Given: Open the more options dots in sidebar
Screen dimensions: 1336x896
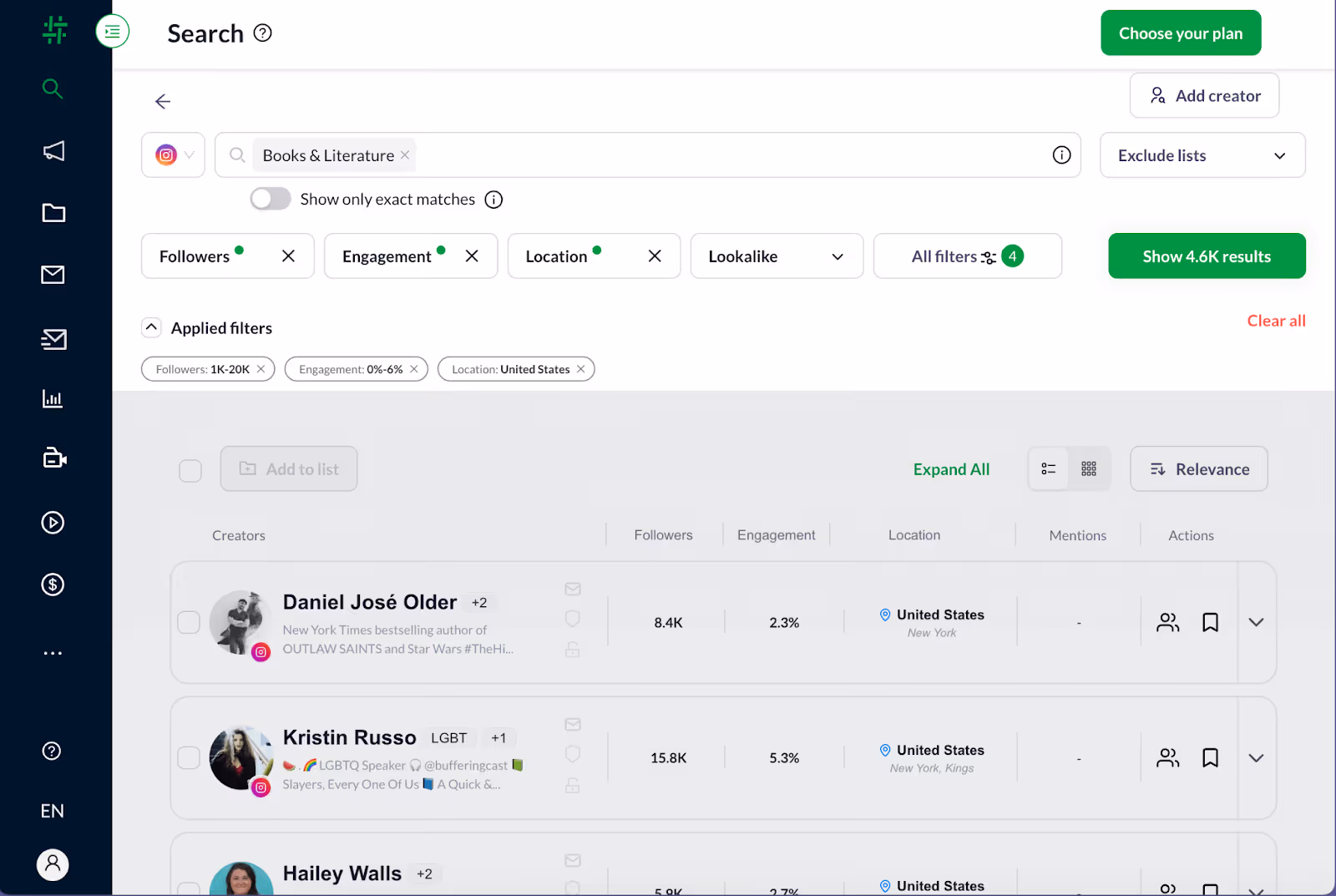Looking at the screenshot, I should click(53, 653).
